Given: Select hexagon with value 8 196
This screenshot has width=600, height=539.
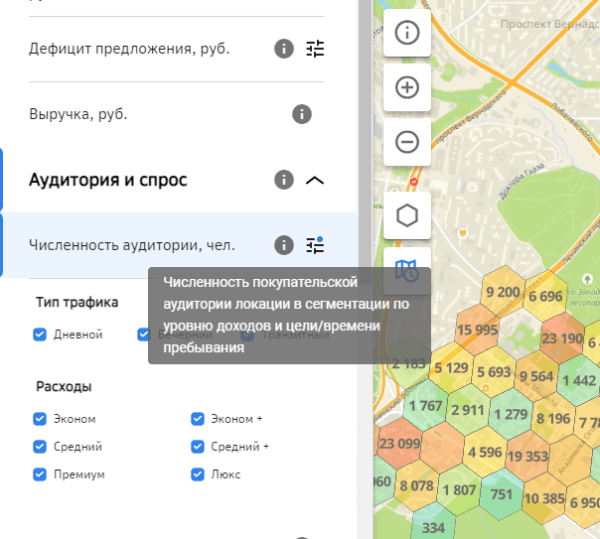Looking at the screenshot, I should pos(553,418).
